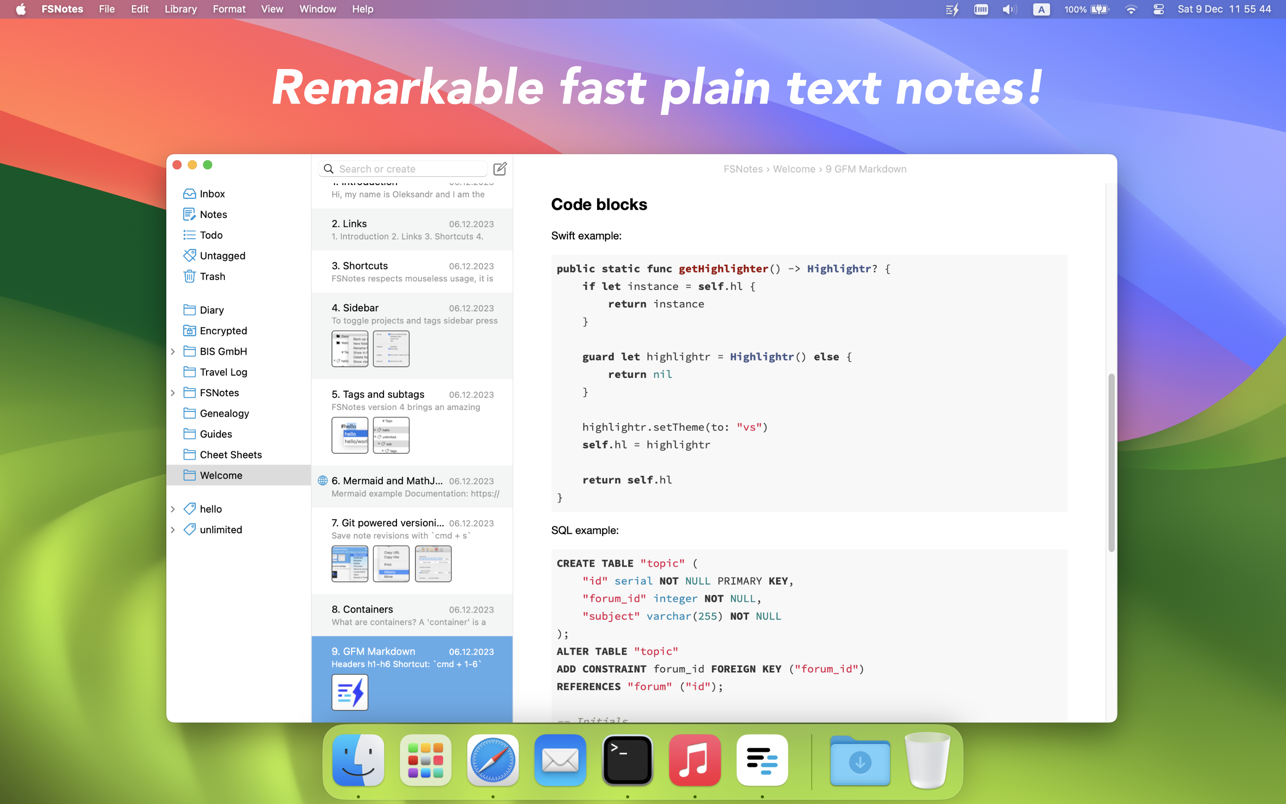The width and height of the screenshot is (1286, 804).
Task: Open Finder from the dock
Action: [358, 761]
